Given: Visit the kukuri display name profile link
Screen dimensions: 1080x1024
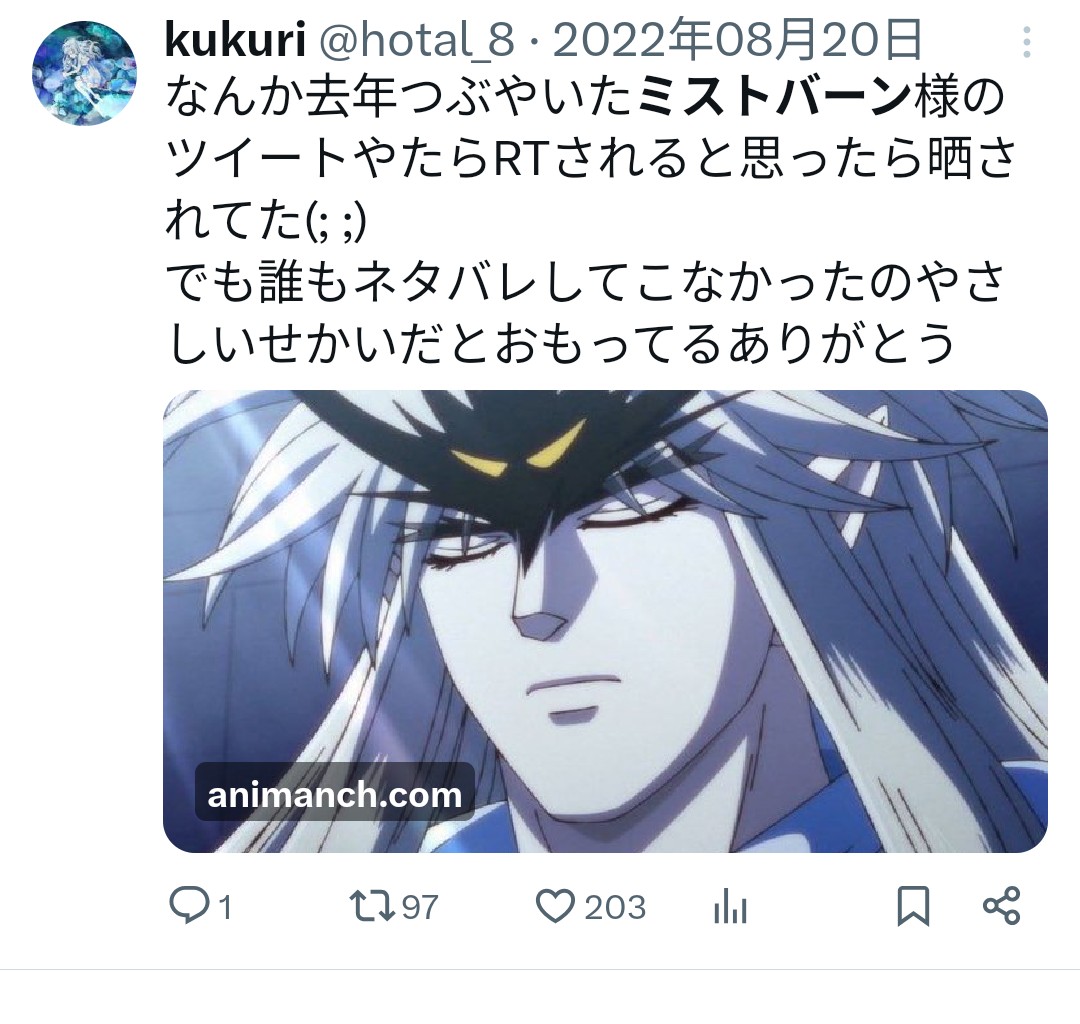Looking at the screenshot, I should tap(235, 40).
